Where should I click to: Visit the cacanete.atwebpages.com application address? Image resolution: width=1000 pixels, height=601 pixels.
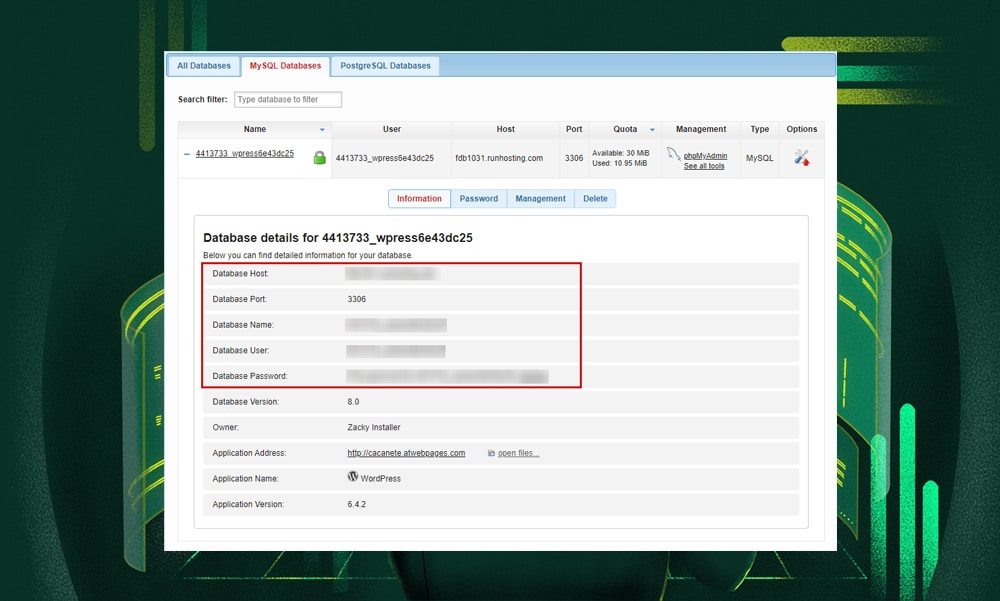click(x=405, y=452)
